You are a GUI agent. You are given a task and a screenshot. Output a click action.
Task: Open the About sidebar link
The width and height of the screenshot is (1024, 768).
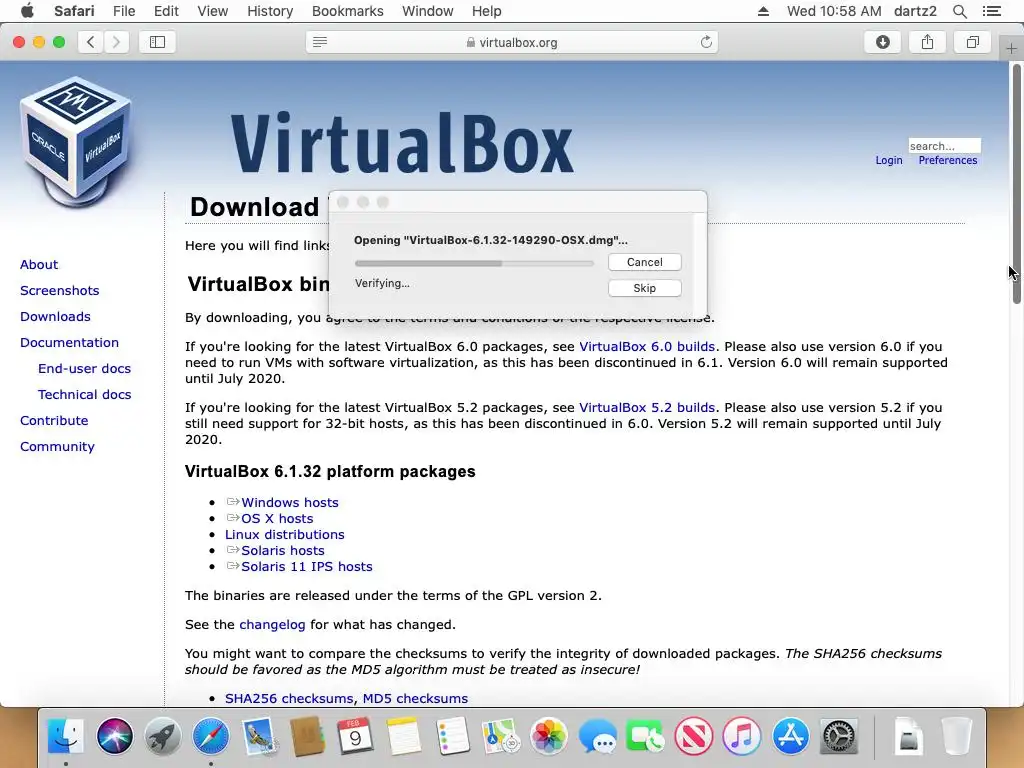(39, 264)
